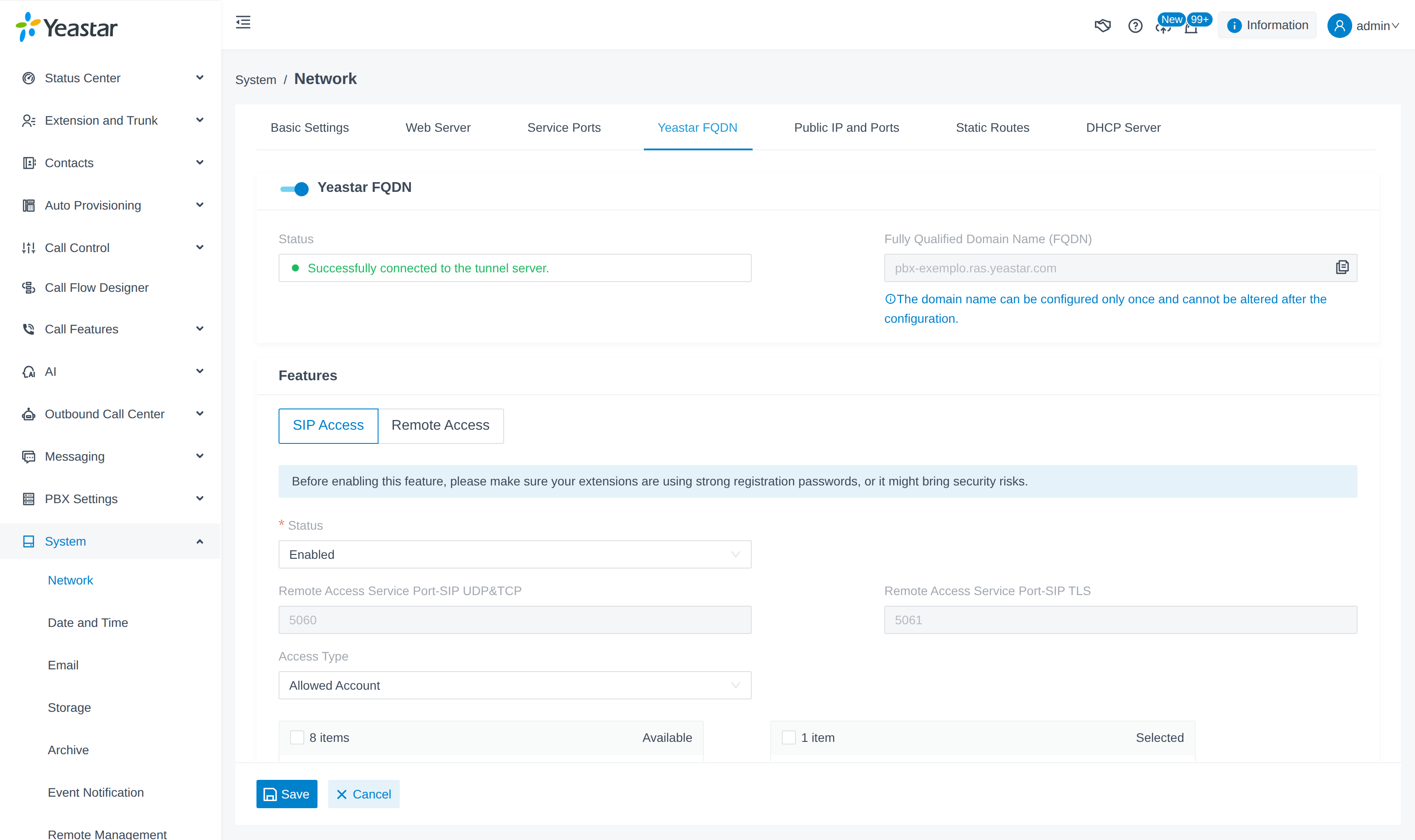The image size is (1415, 840).
Task: Click System in the breadcrumb
Action: coord(255,80)
